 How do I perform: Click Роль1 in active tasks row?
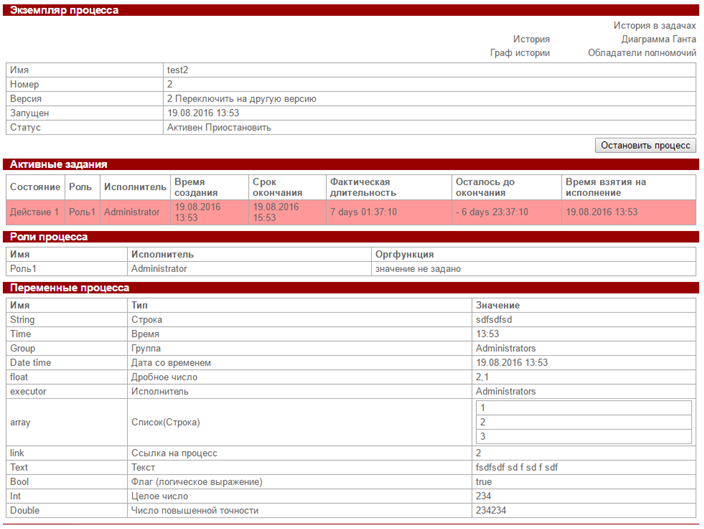pyautogui.click(x=82, y=212)
